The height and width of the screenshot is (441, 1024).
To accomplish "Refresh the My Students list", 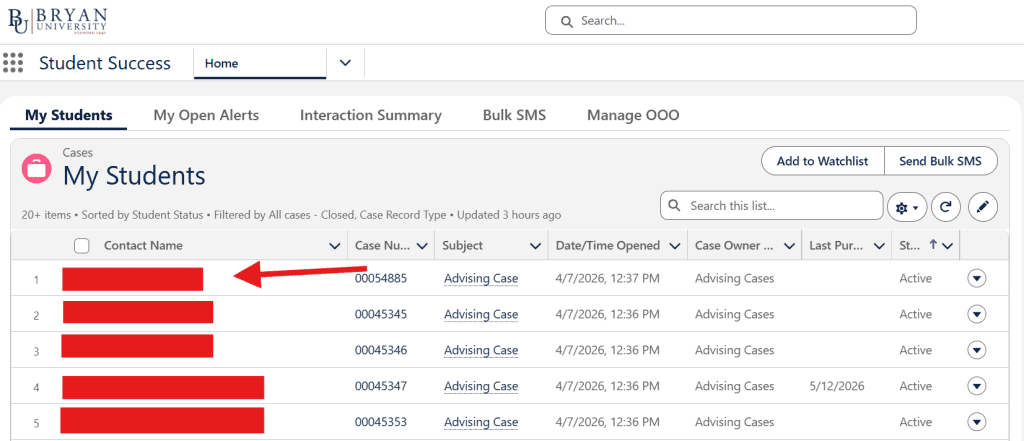I will pos(945,208).
